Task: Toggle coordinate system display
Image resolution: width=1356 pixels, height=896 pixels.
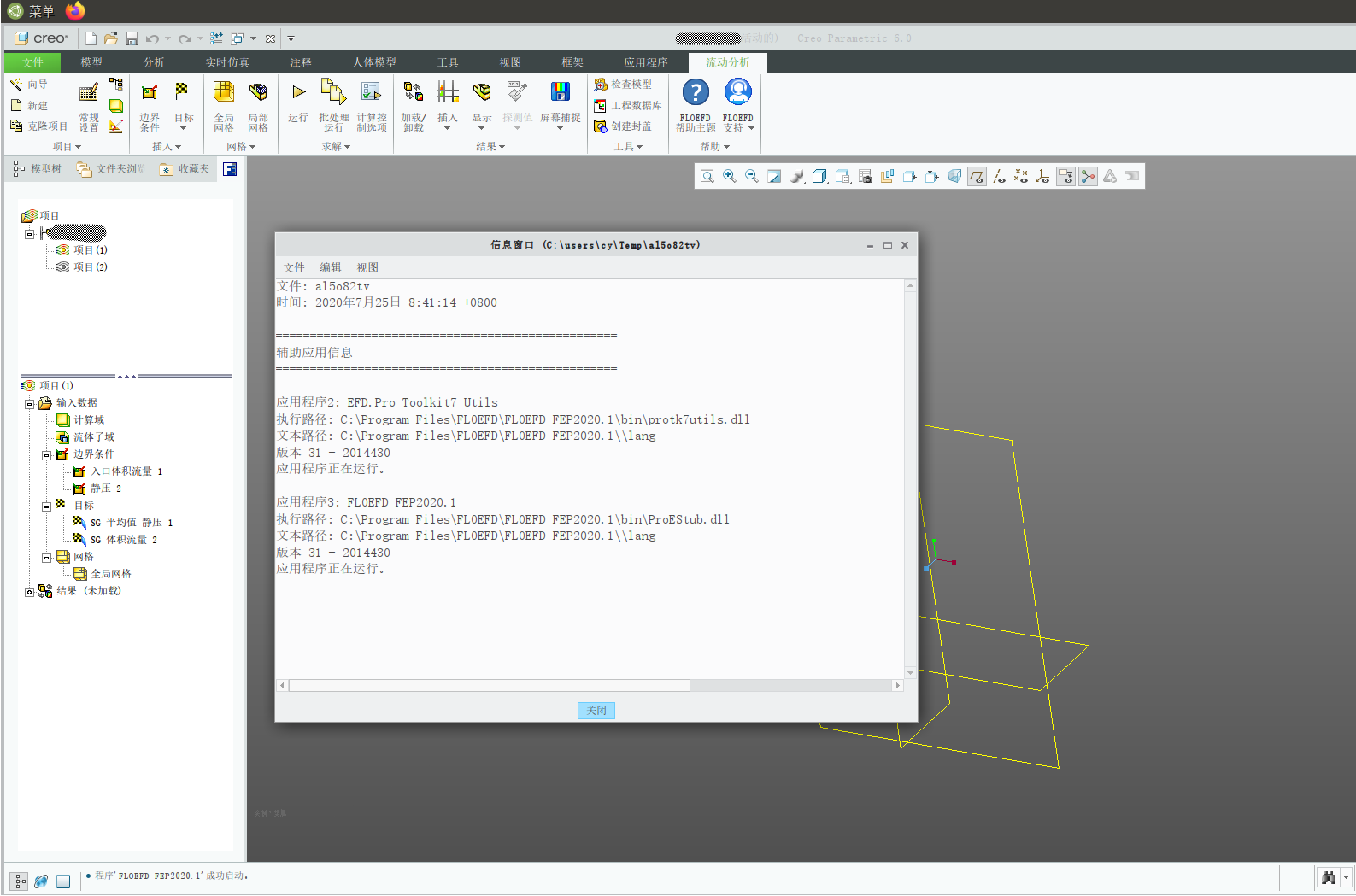Action: pos(1043,176)
